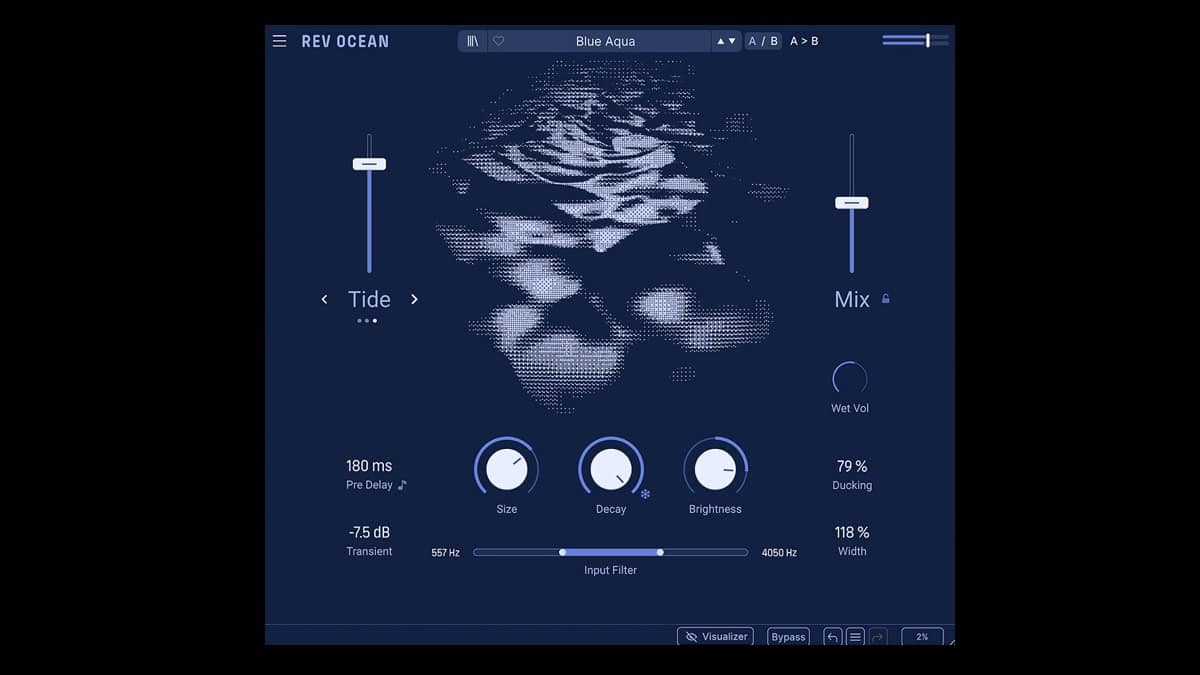Click the top-right output level slider
1200x675 pixels.
(x=915, y=40)
